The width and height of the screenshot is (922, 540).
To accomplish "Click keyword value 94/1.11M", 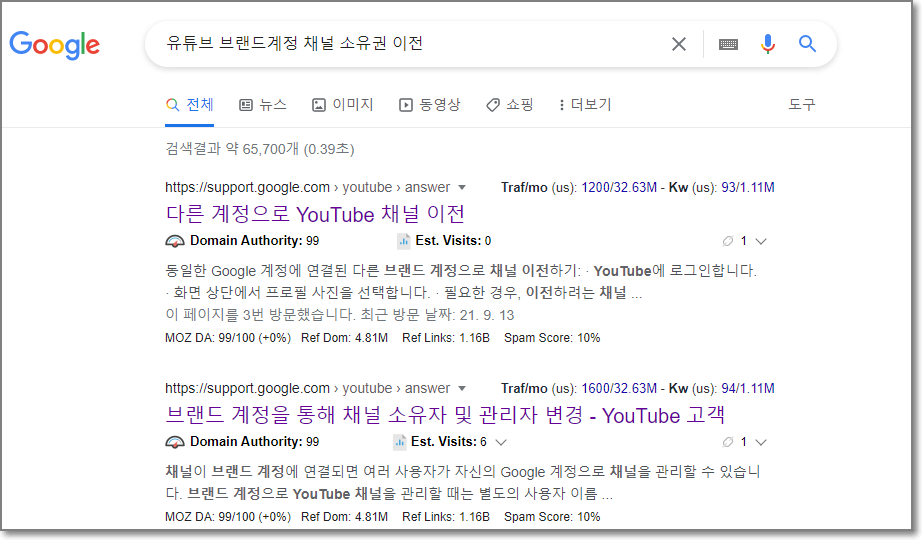I will pyautogui.click(x=748, y=389).
